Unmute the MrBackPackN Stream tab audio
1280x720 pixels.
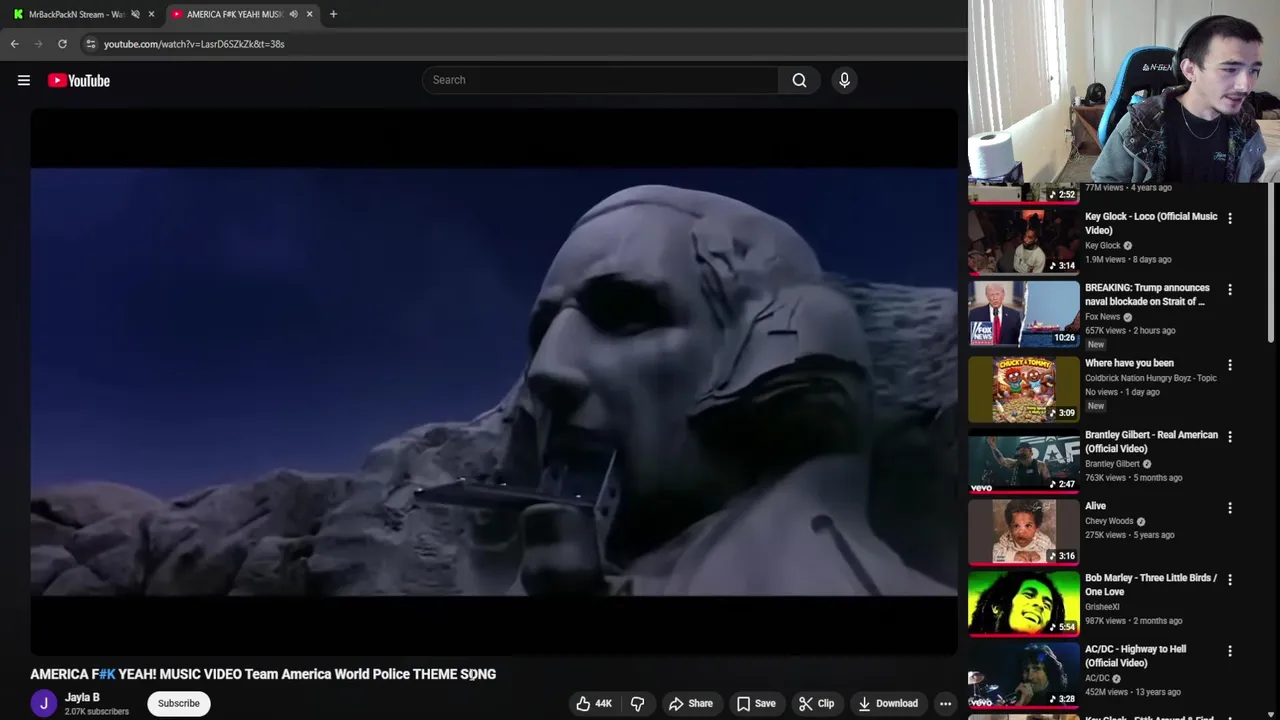[x=135, y=14]
